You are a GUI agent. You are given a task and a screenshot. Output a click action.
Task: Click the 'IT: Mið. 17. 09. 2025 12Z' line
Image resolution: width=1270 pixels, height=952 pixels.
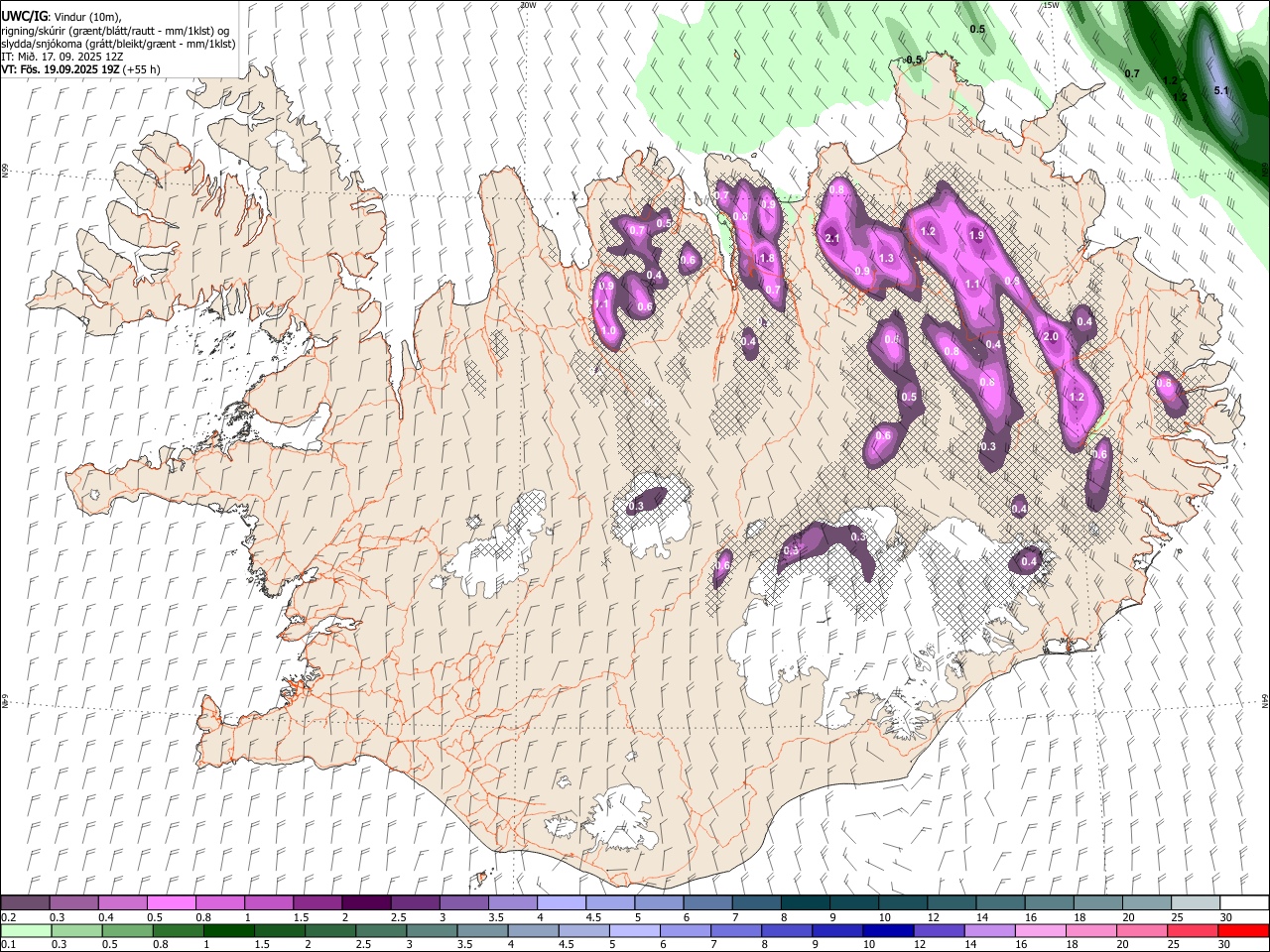point(63,57)
